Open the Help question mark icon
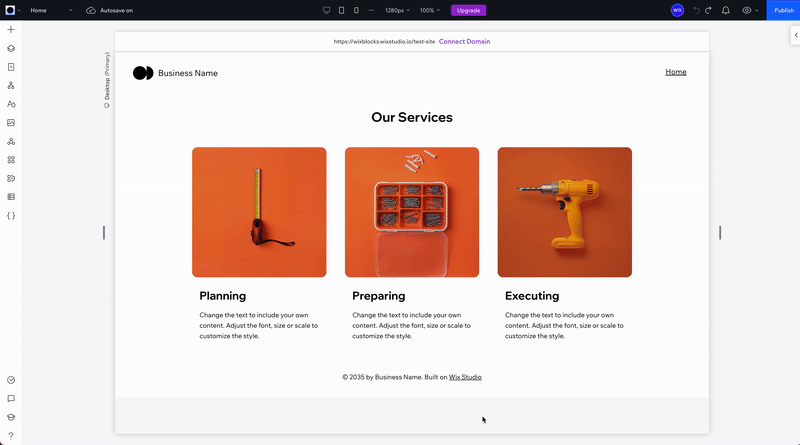This screenshot has height=445, width=800. pyautogui.click(x=11, y=436)
